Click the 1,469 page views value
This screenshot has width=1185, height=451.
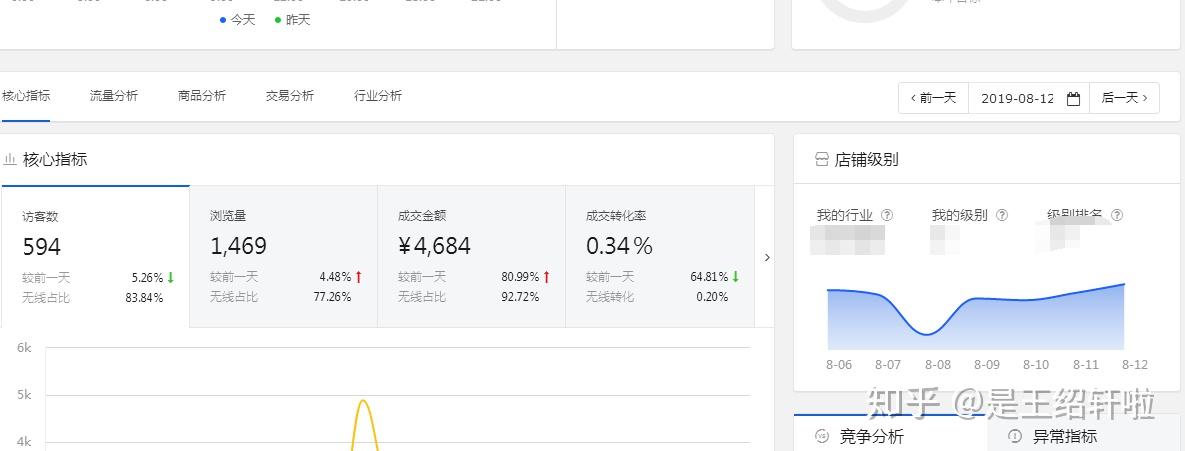tap(238, 246)
